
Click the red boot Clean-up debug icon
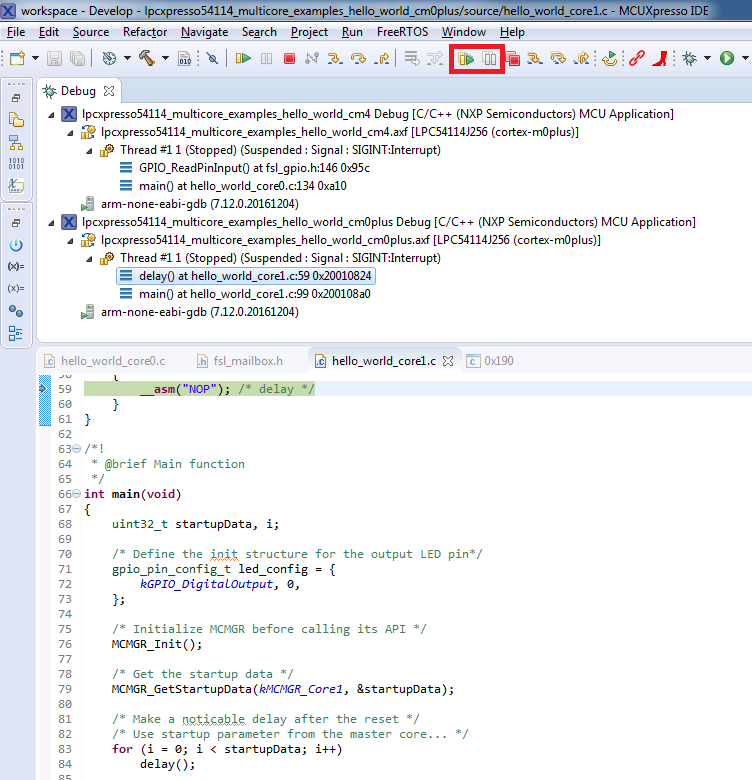(x=660, y=59)
